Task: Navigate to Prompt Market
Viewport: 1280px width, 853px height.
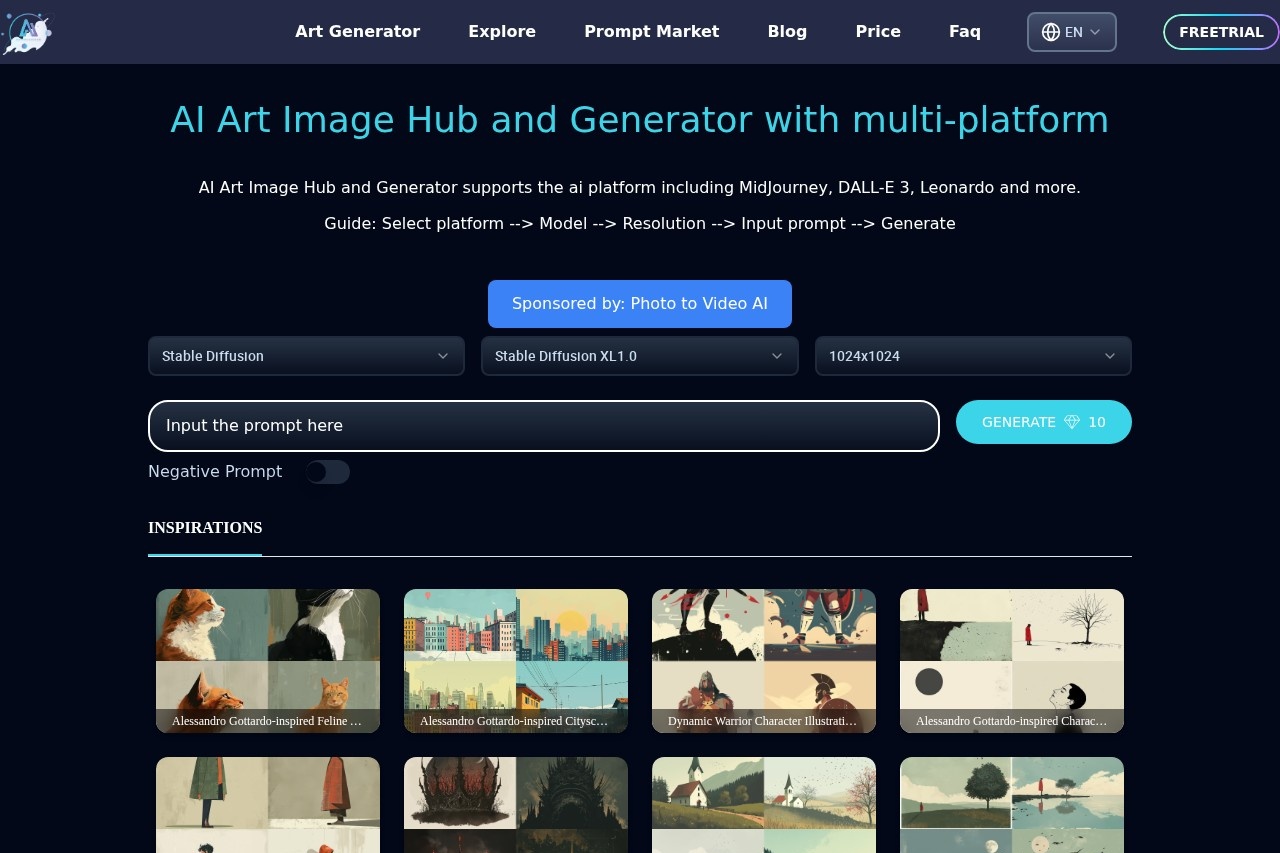Action: (x=651, y=32)
